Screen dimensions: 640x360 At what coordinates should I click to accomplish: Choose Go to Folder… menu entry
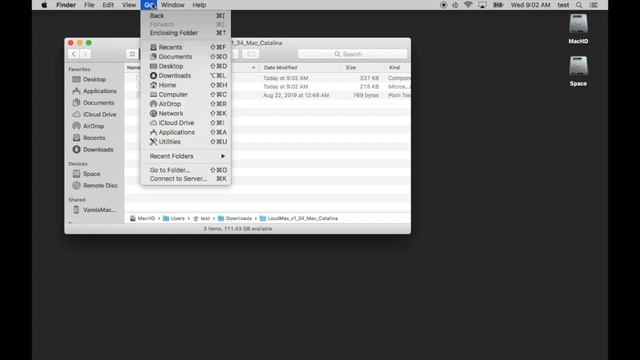pos(186,170)
